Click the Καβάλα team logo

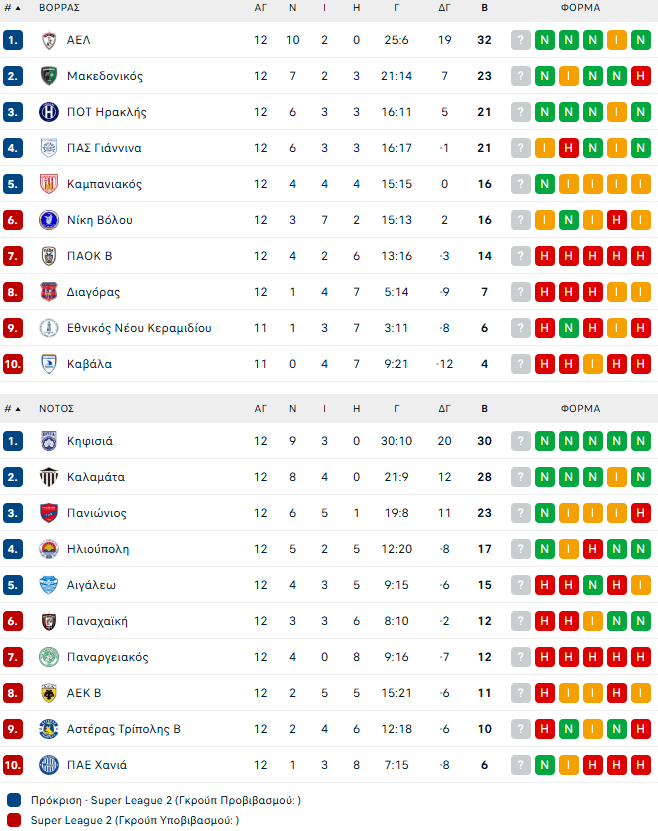[x=48, y=364]
